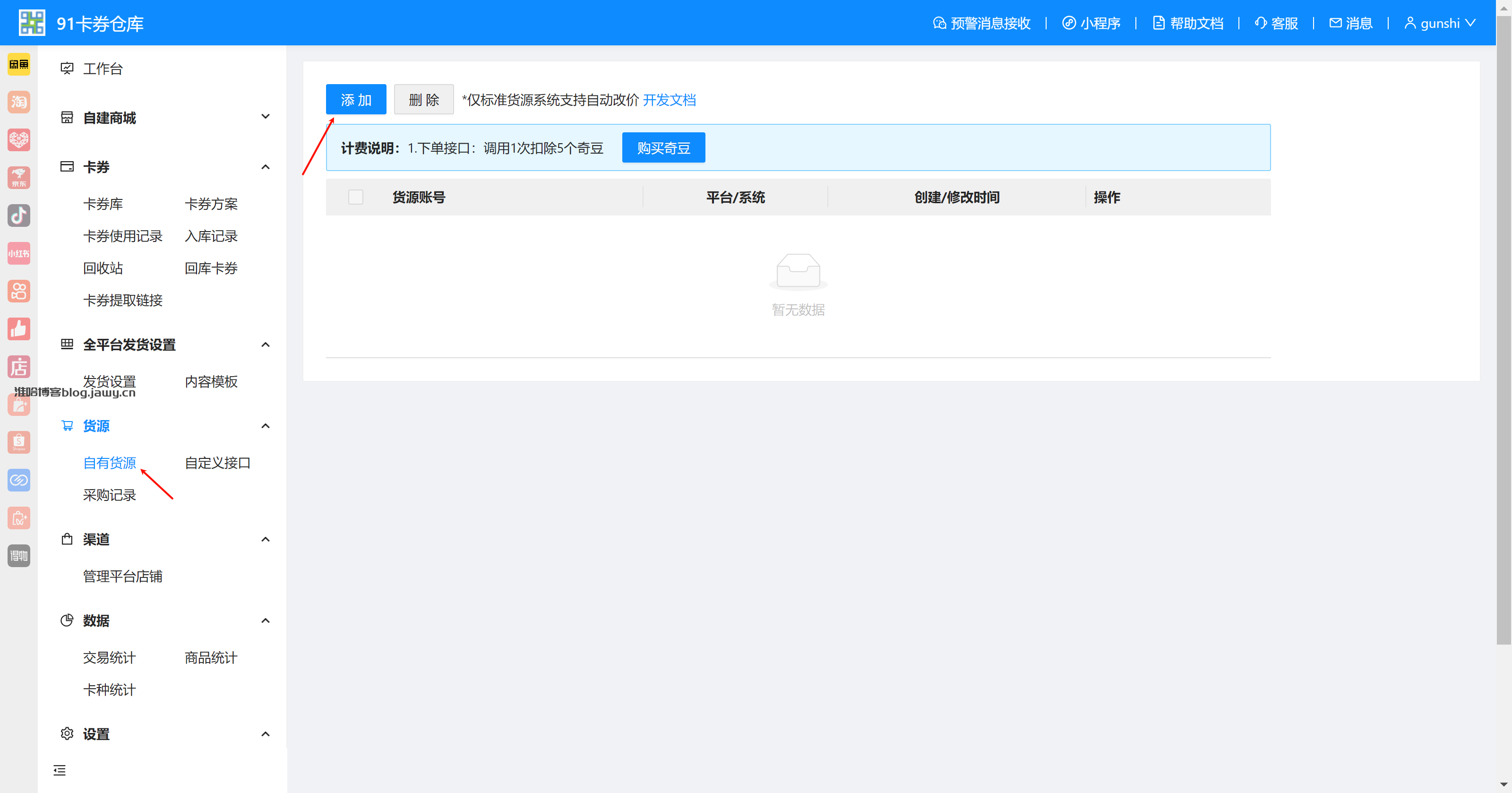
Task: Select the Kuaishou platform icon
Action: (19, 291)
